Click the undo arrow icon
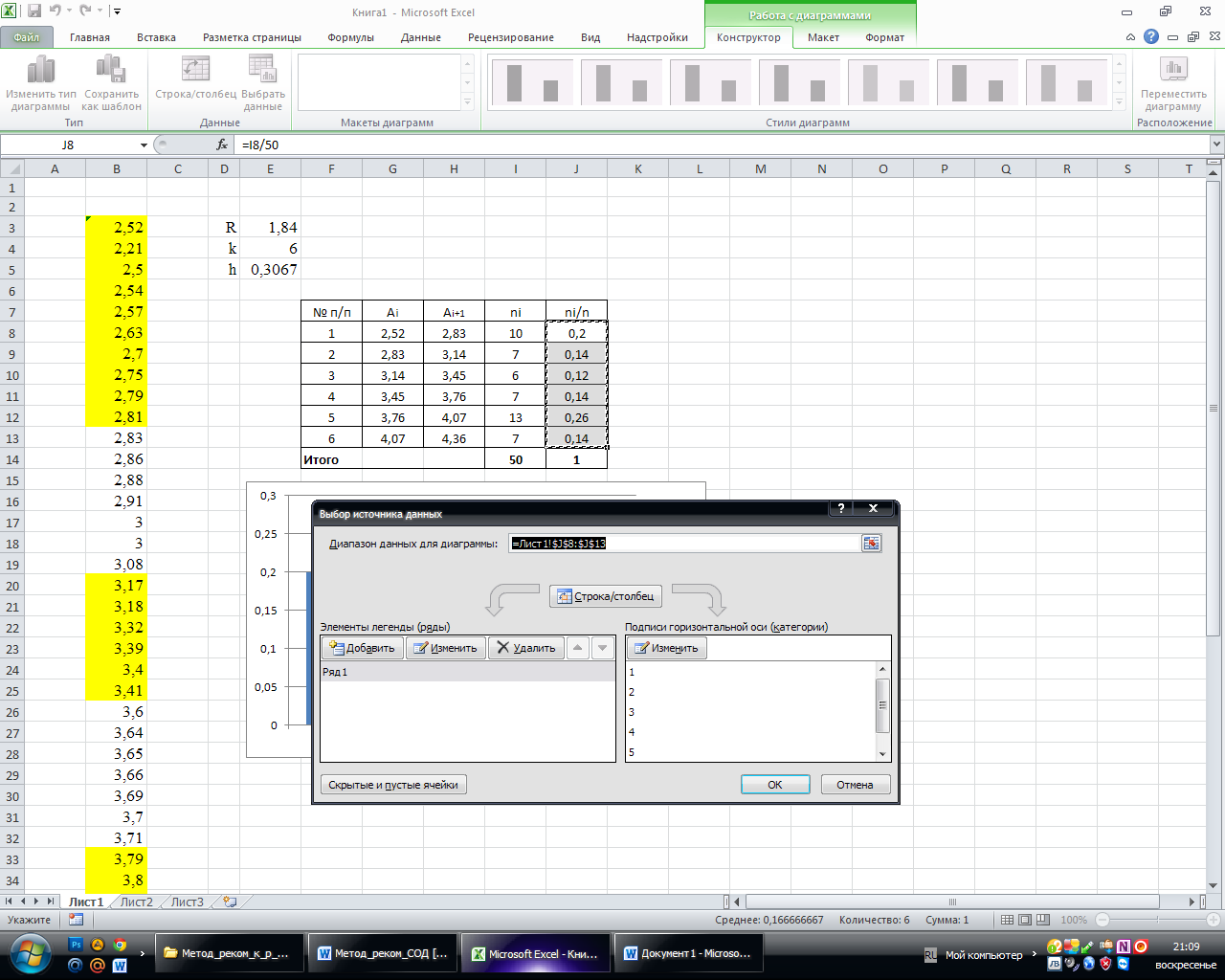This screenshot has height=980, width=1225. click(x=56, y=11)
